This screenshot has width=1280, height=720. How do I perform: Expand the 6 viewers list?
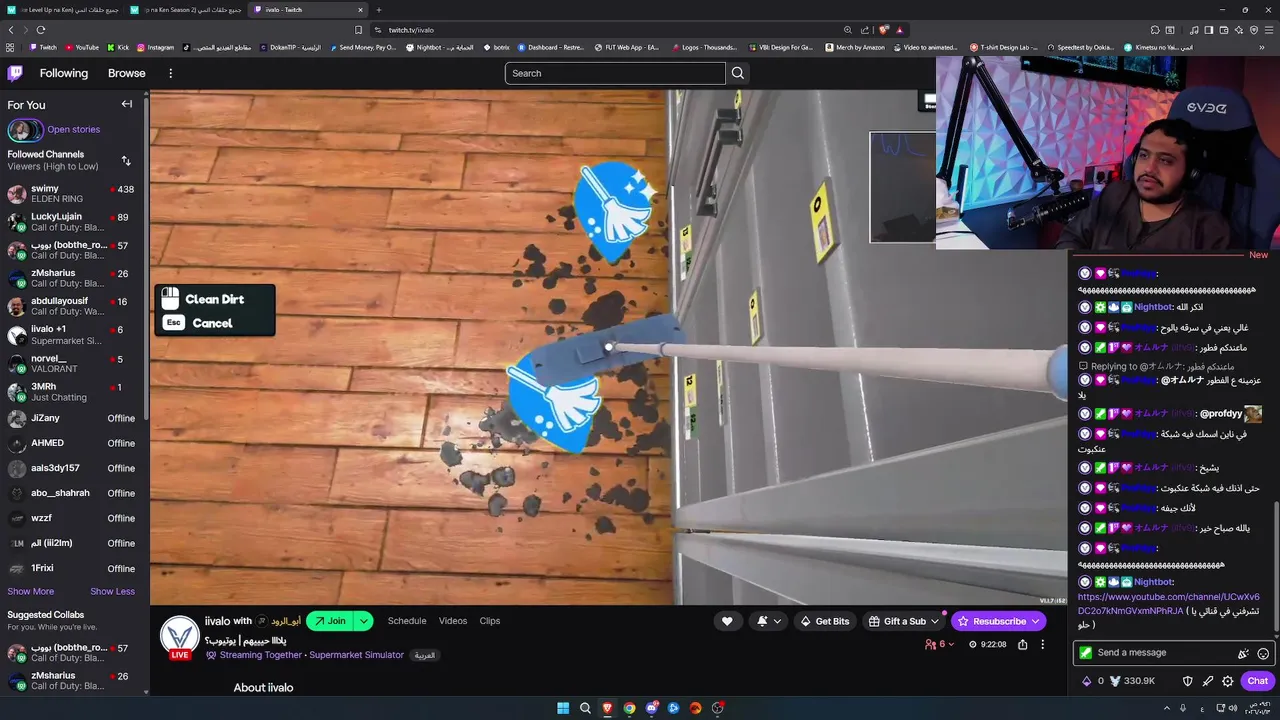940,645
